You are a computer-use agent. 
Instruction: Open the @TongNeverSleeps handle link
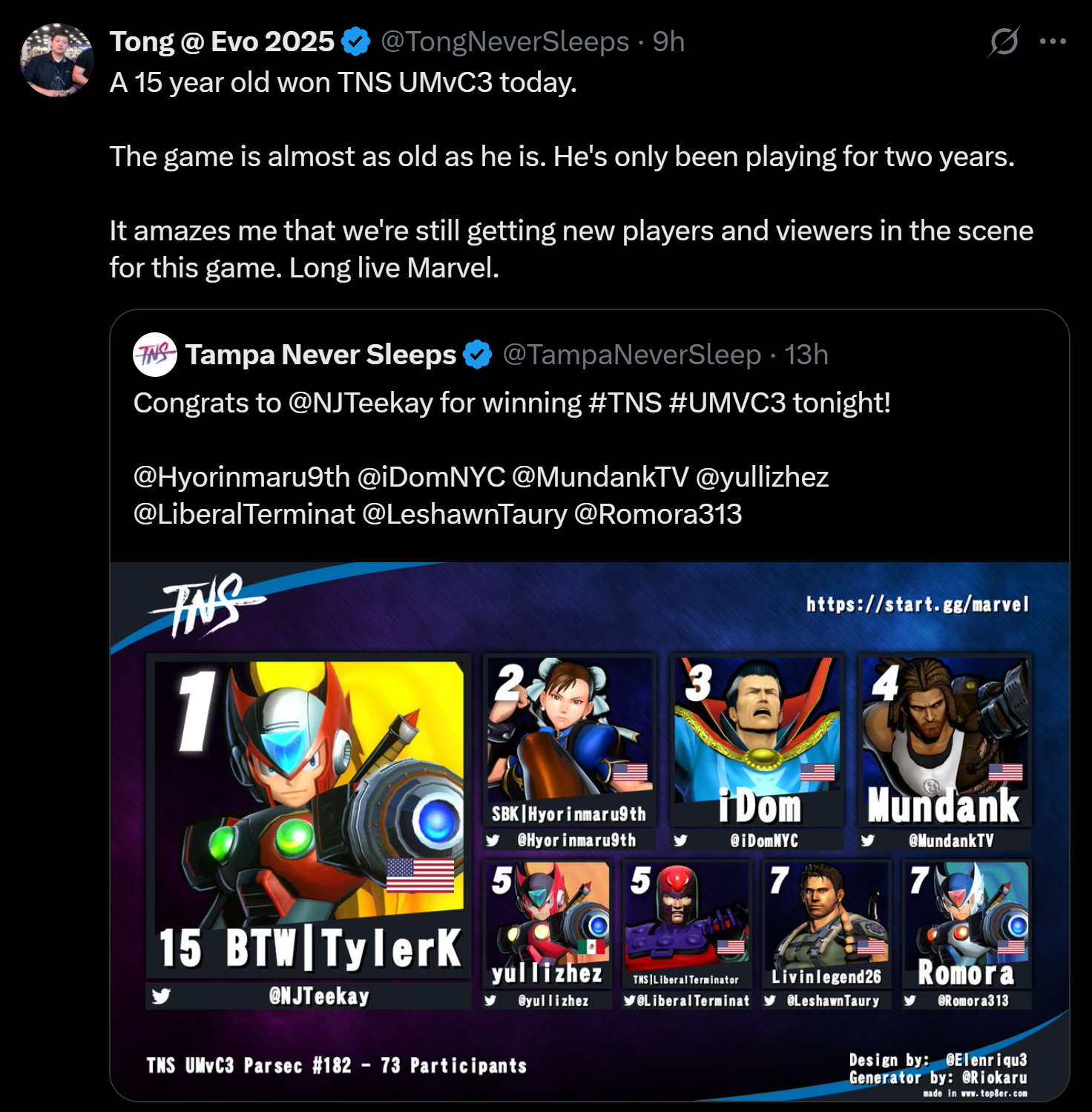[x=504, y=42]
